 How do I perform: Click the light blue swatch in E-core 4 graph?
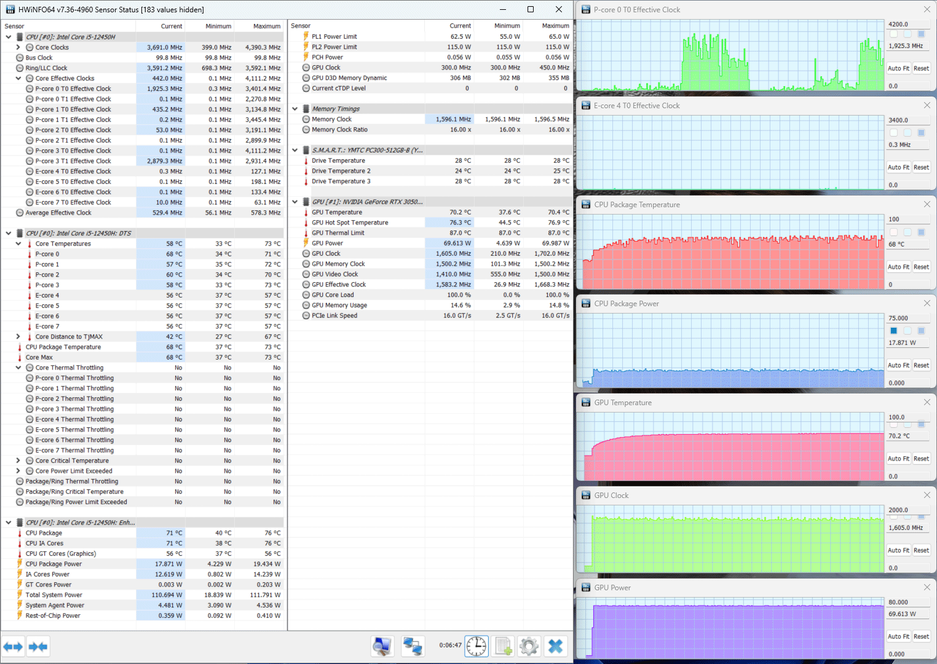point(908,133)
